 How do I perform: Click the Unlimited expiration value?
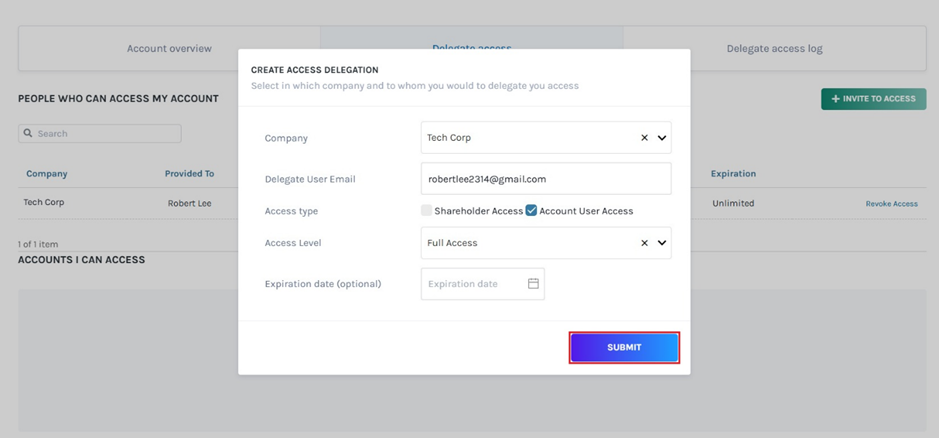click(x=733, y=203)
